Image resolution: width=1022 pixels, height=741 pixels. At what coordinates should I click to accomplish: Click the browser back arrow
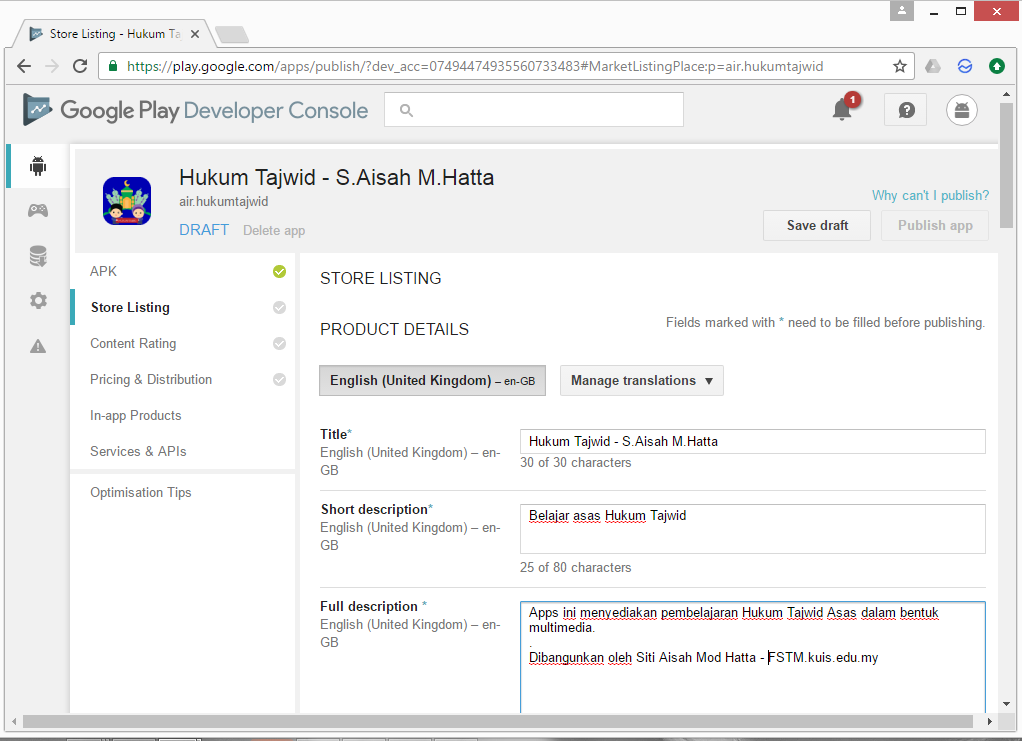pyautogui.click(x=24, y=66)
